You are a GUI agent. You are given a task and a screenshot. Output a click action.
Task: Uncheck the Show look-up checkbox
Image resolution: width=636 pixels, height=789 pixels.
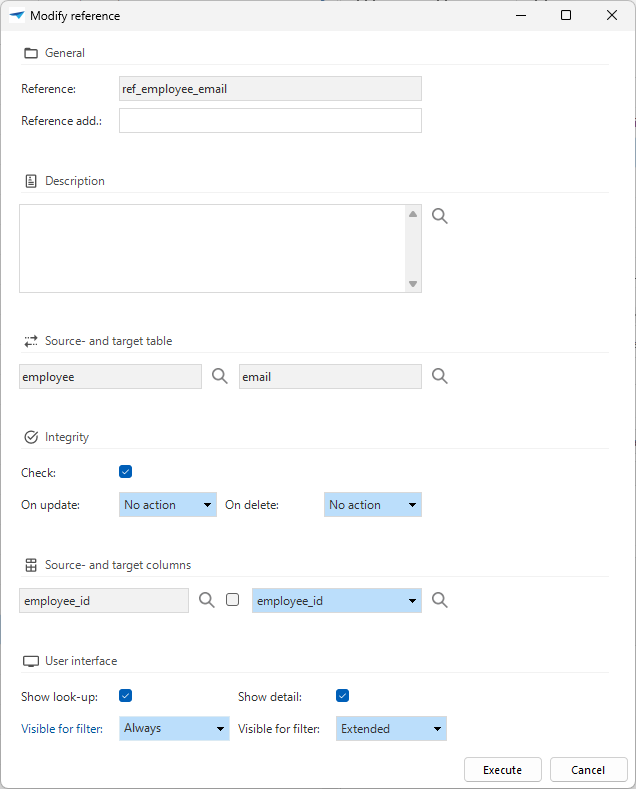(x=125, y=696)
